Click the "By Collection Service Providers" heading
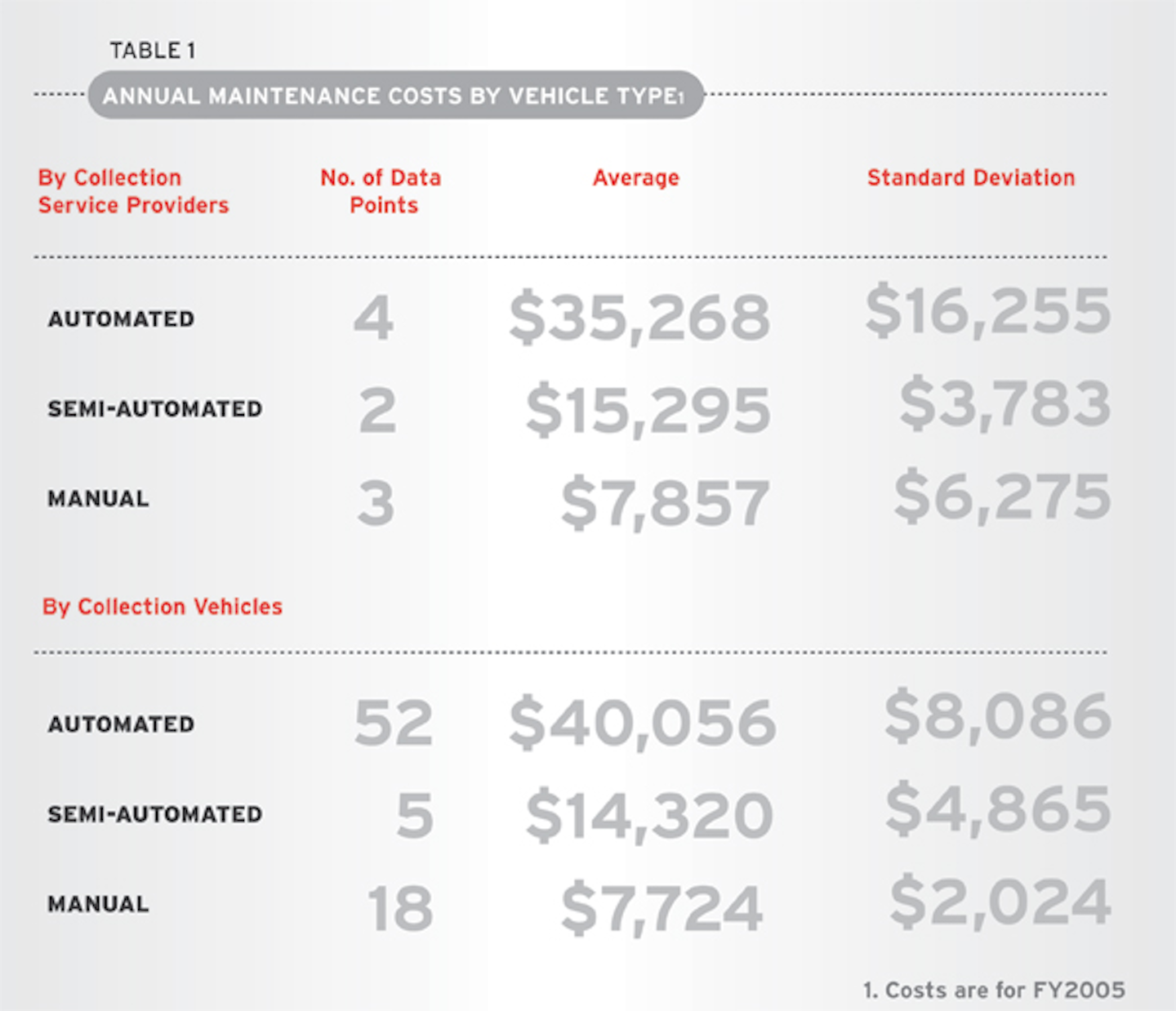The image size is (1176, 1011). tap(133, 191)
